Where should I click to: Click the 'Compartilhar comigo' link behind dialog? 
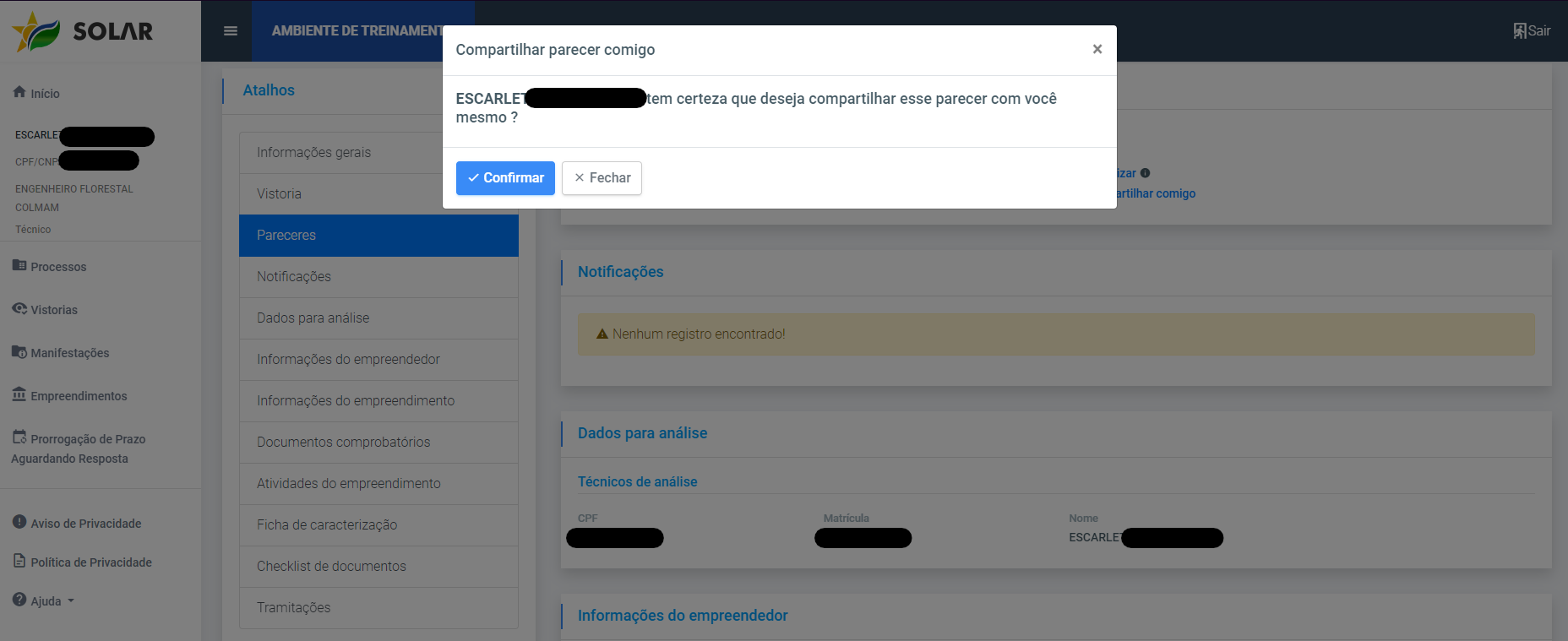click(x=1156, y=193)
